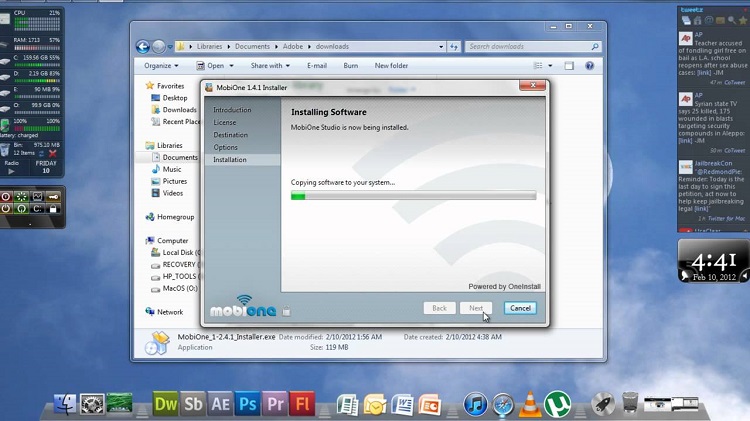Open Dreamweaver from the dock
The image size is (750, 421).
tap(166, 405)
